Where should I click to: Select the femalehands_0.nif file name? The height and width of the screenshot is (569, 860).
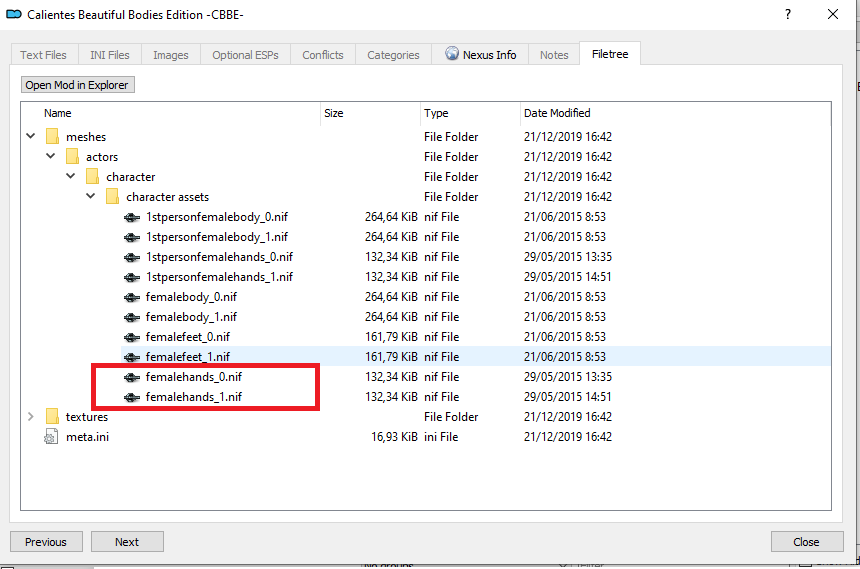pyautogui.click(x=194, y=377)
